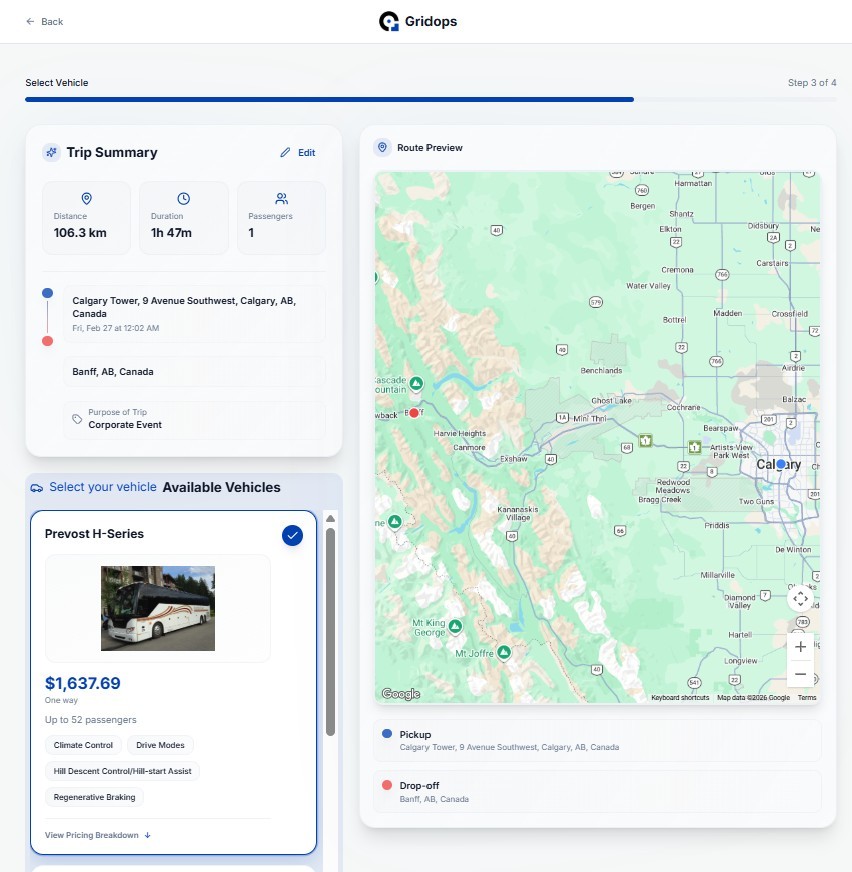Open the Prevost H-Series bus photo
Image resolution: width=852 pixels, height=872 pixels.
click(158, 608)
